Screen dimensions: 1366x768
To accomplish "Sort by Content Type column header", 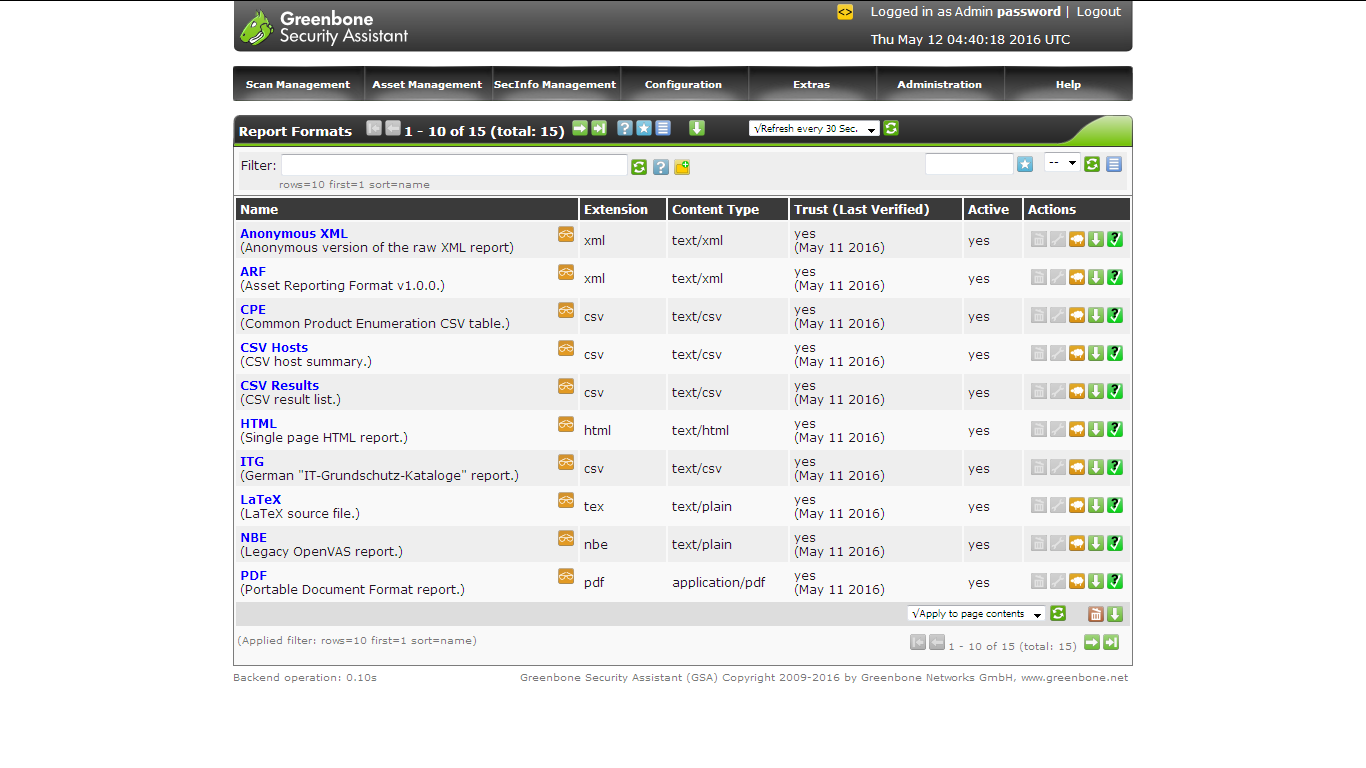I will coord(715,209).
